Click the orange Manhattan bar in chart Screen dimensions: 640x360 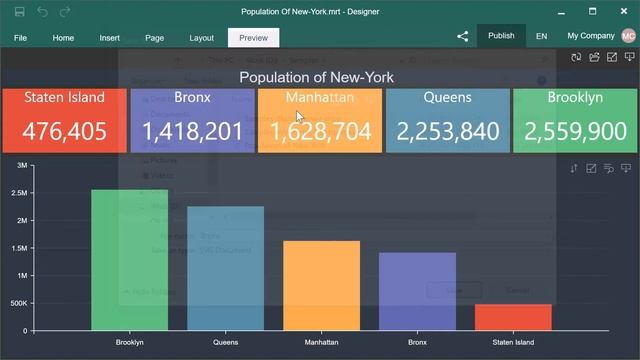(321, 286)
